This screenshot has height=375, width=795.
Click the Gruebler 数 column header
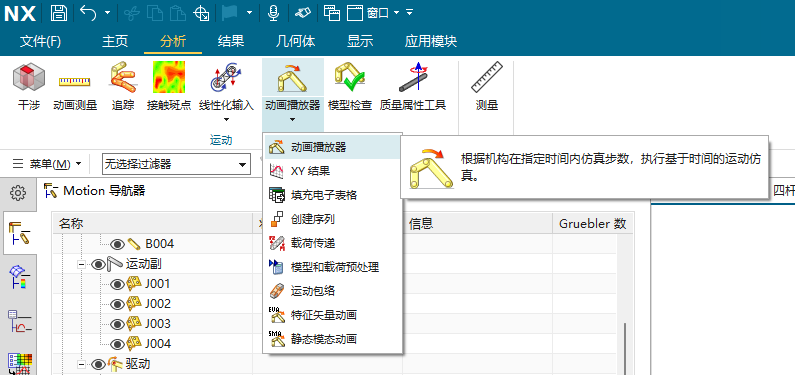(x=593, y=223)
